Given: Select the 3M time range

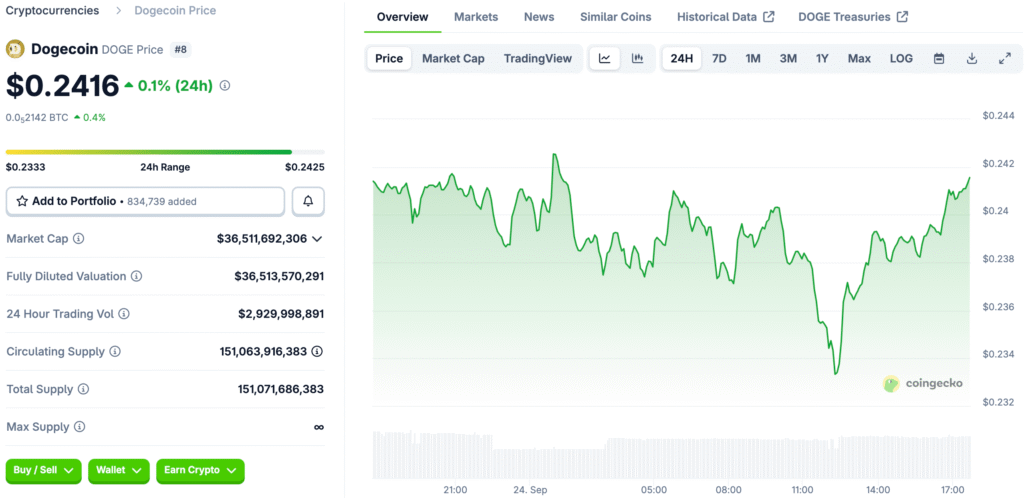Looking at the screenshot, I should point(788,59).
